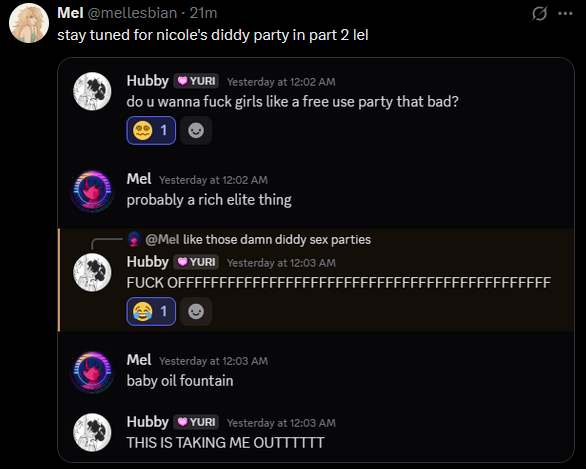The image size is (586, 469).
Task: Click Hubby's avatar on first message
Action: pos(92,91)
